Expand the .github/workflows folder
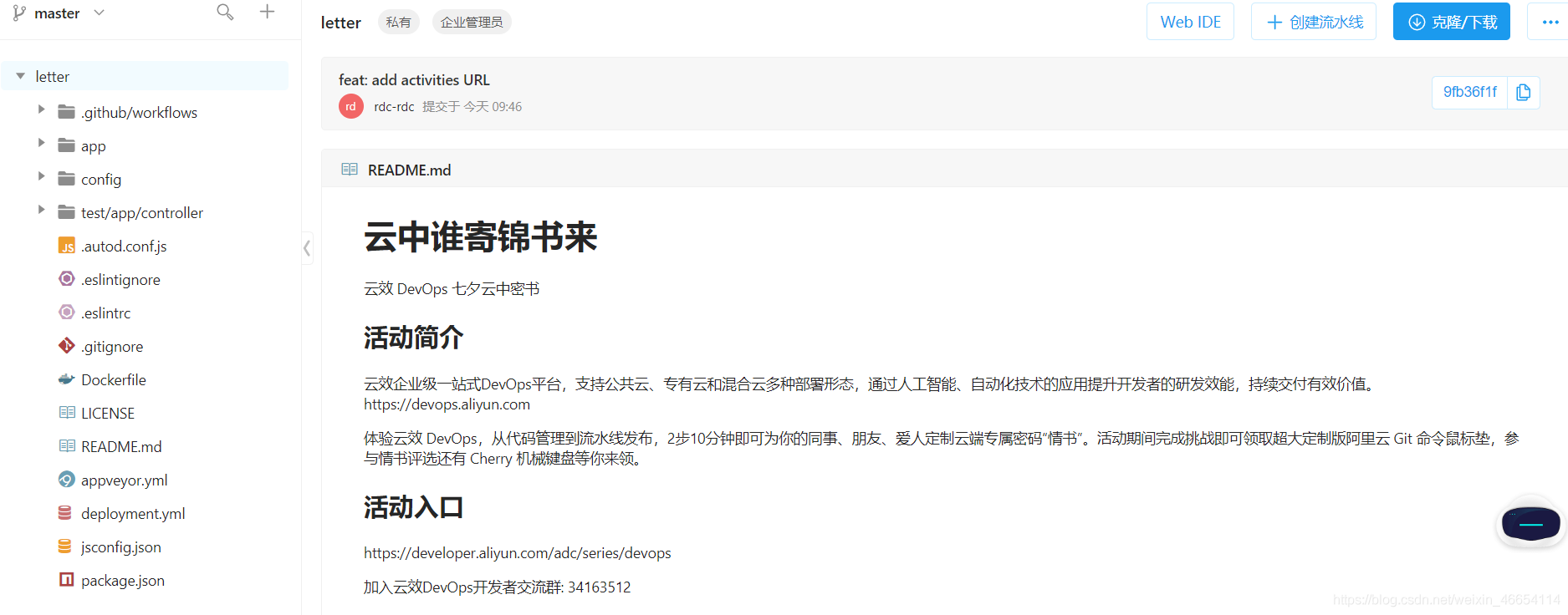 point(41,109)
